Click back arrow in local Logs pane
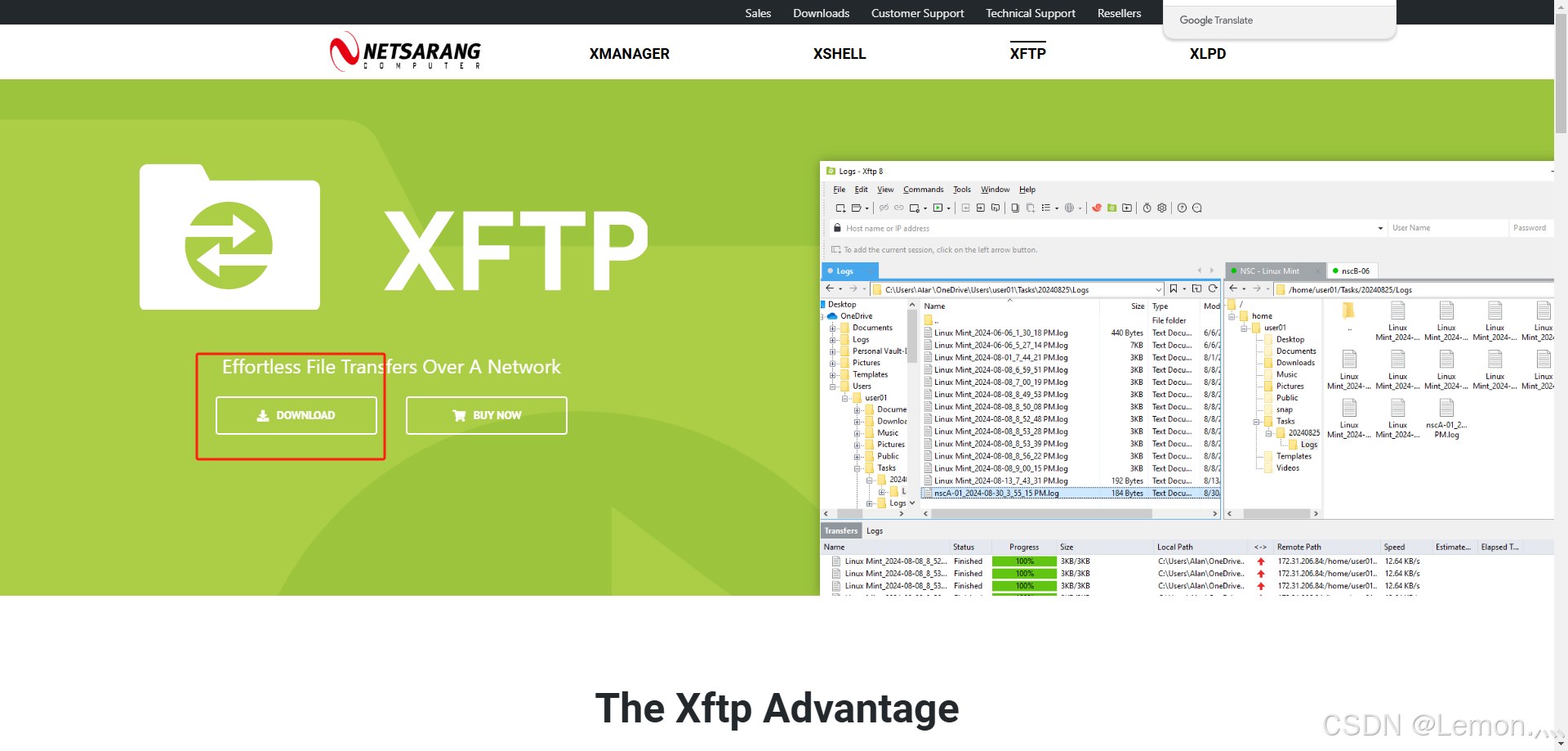The image size is (1568, 751). (830, 288)
